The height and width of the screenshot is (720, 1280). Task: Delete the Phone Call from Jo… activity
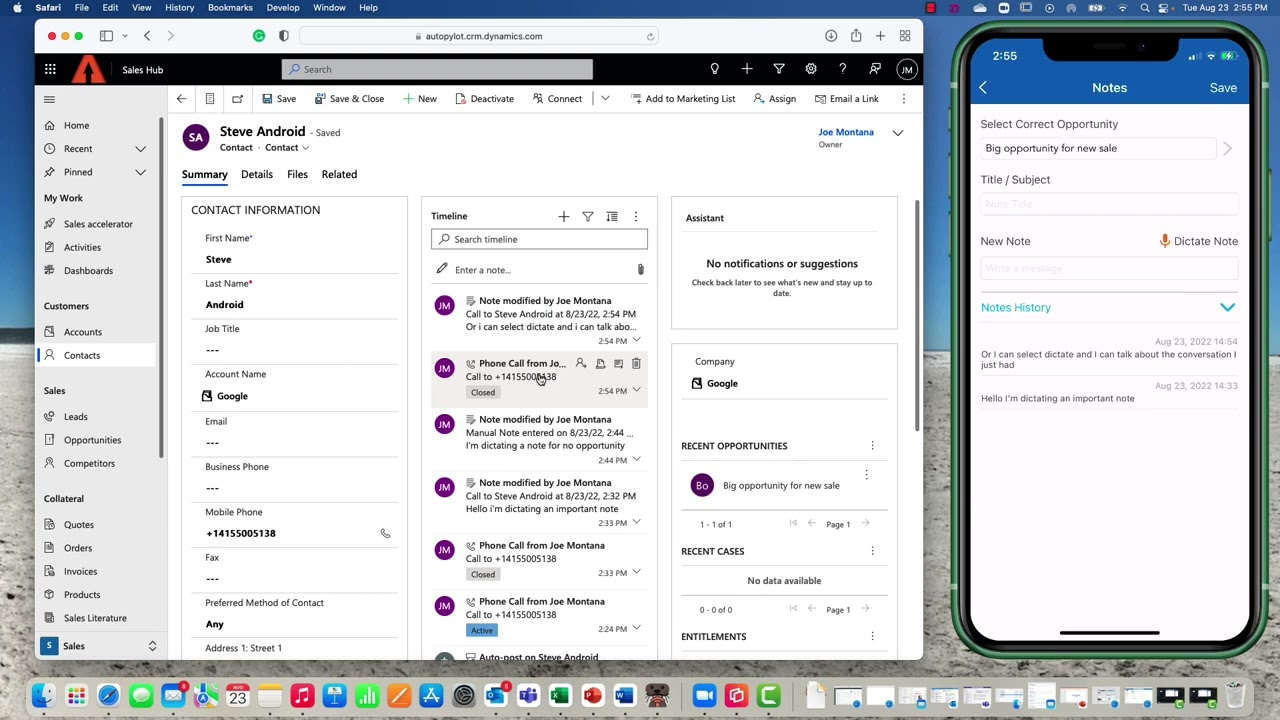pyautogui.click(x=636, y=364)
